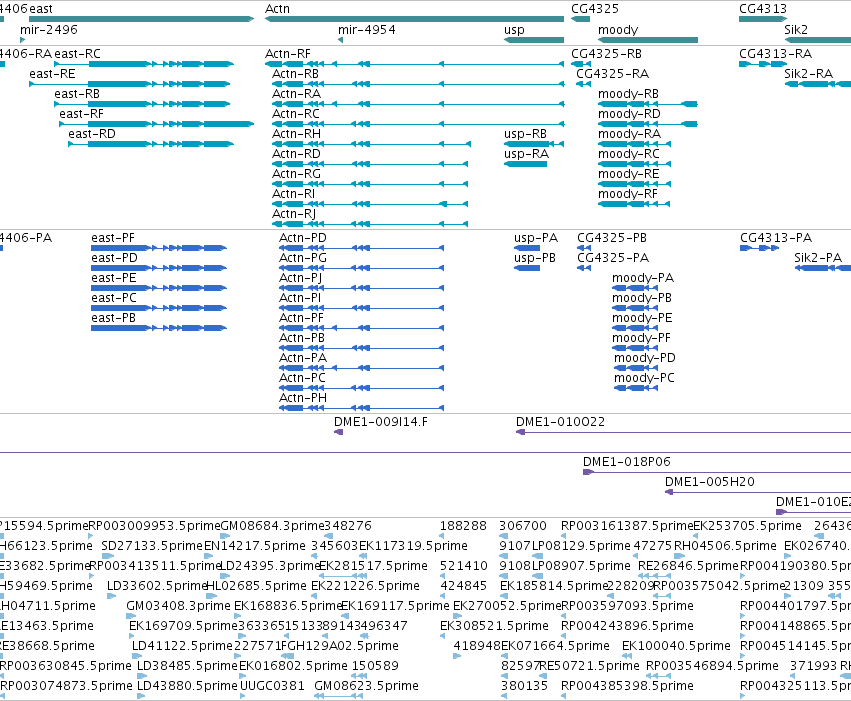Screen dimensions: 851x701
Task: Click cDNA GM08684.3prime label
Action: click(x=272, y=526)
